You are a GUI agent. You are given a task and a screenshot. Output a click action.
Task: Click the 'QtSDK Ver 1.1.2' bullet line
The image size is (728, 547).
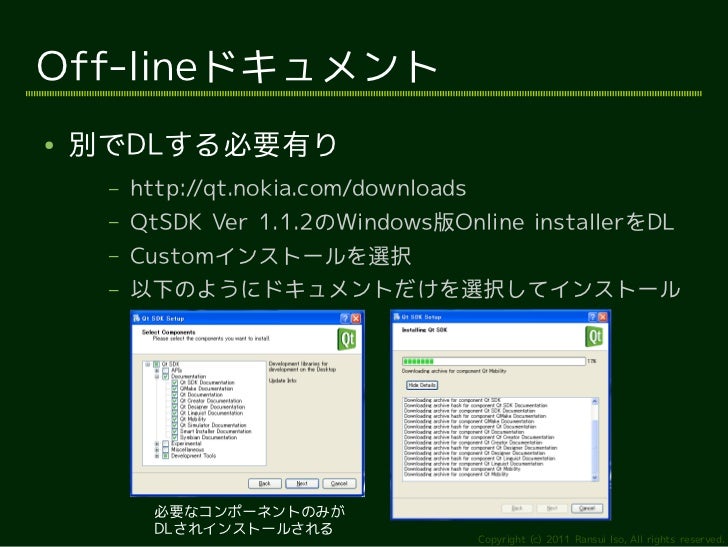pyautogui.click(x=402, y=222)
